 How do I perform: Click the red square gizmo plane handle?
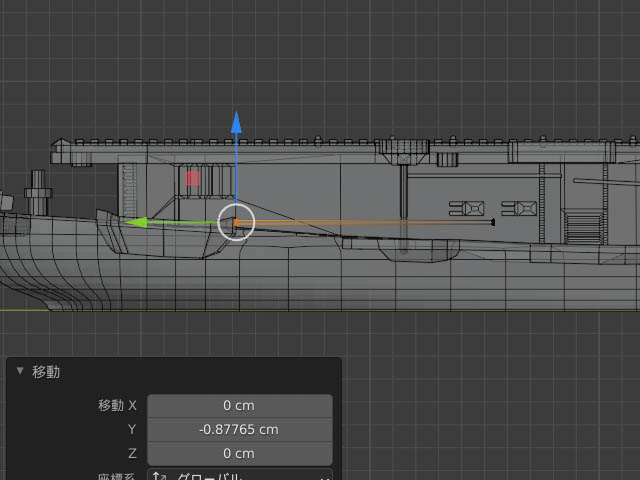pyautogui.click(x=193, y=178)
